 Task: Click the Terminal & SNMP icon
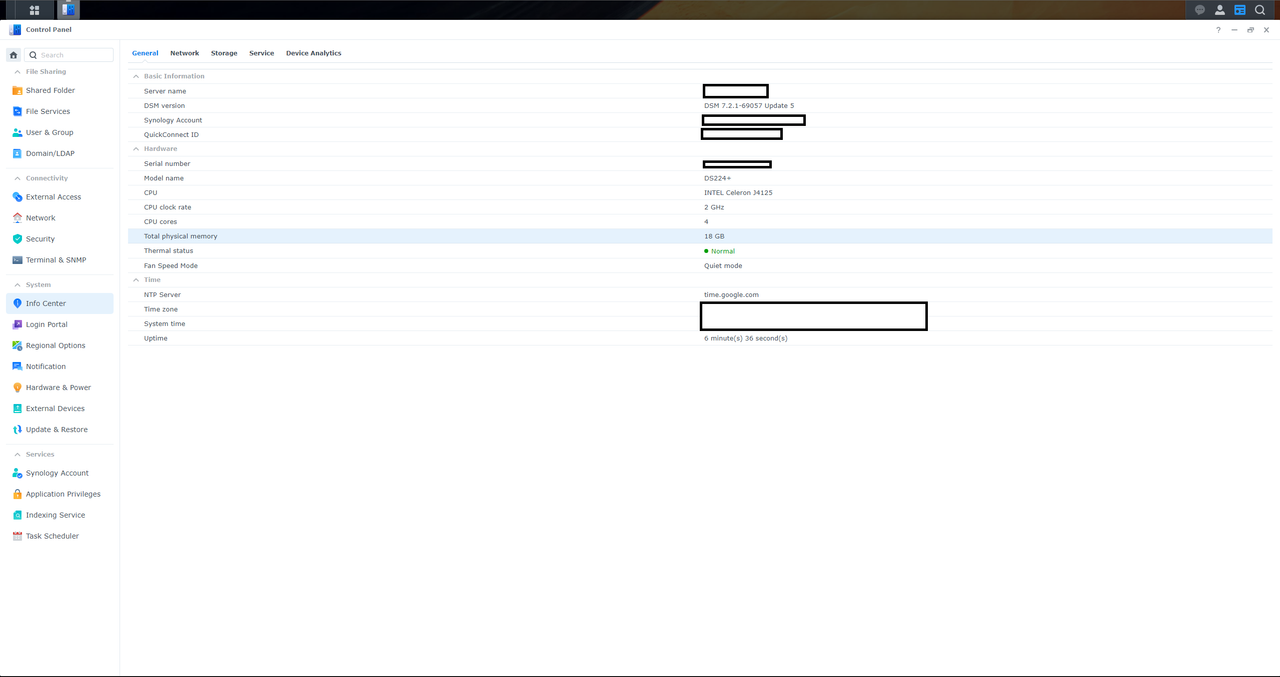(x=17, y=260)
